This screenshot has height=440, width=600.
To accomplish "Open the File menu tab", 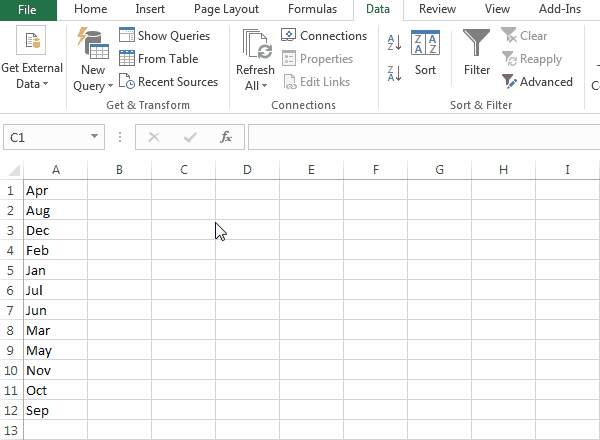I will (28, 9).
